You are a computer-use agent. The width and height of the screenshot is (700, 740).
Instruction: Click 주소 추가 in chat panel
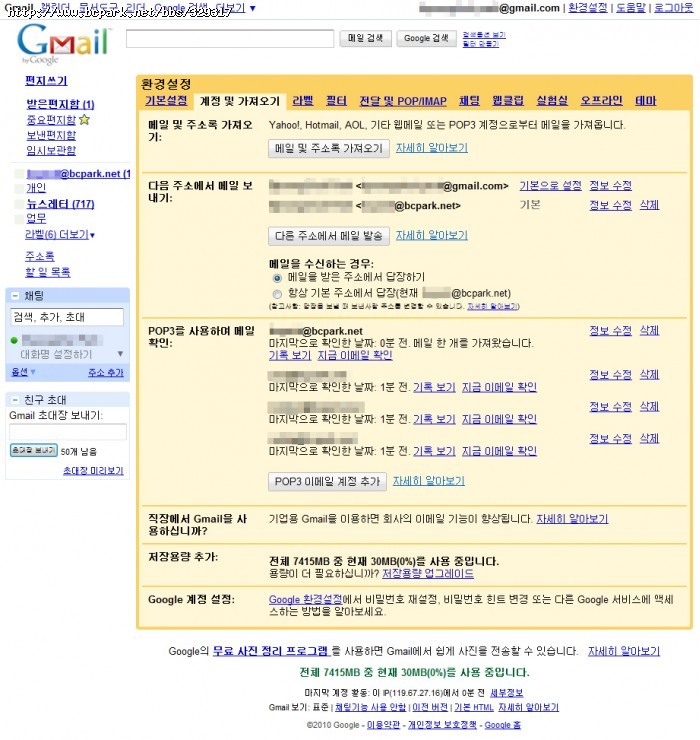click(x=106, y=372)
